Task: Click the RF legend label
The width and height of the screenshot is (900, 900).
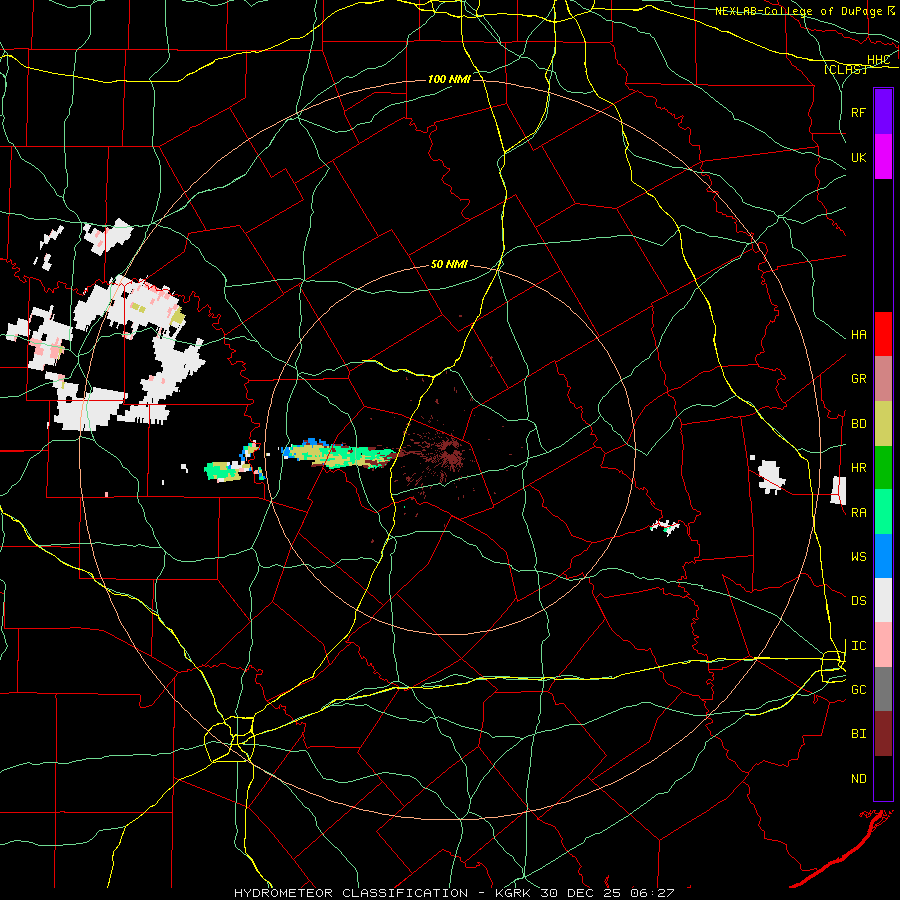Action: pyautogui.click(x=858, y=112)
